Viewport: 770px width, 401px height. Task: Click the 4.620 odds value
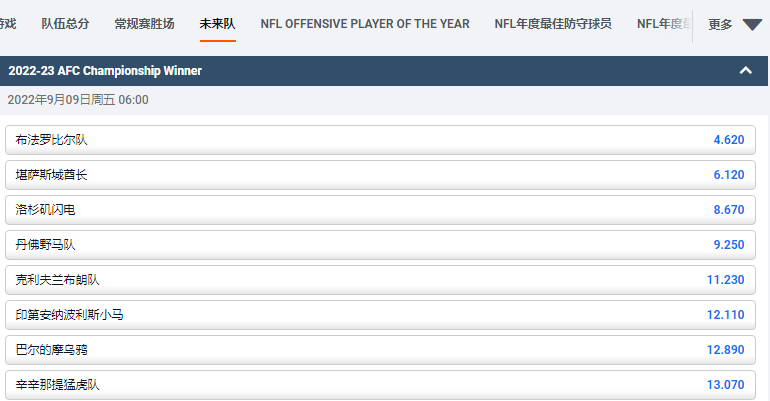point(728,140)
